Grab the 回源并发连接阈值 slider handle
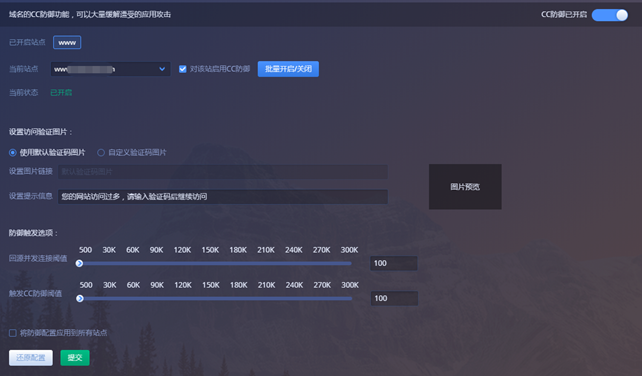The height and width of the screenshot is (376, 642). click(79, 263)
